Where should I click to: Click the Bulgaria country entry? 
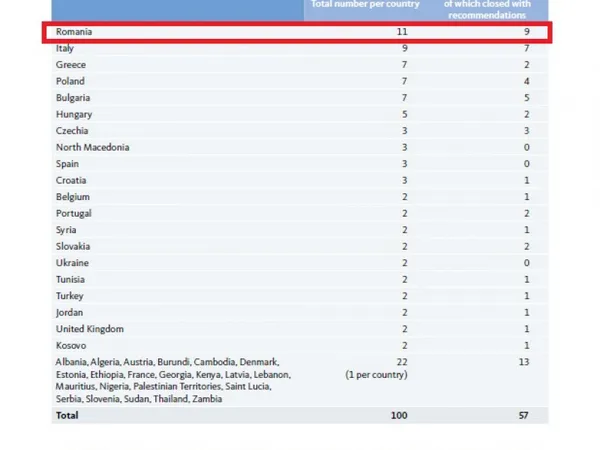[x=72, y=98]
